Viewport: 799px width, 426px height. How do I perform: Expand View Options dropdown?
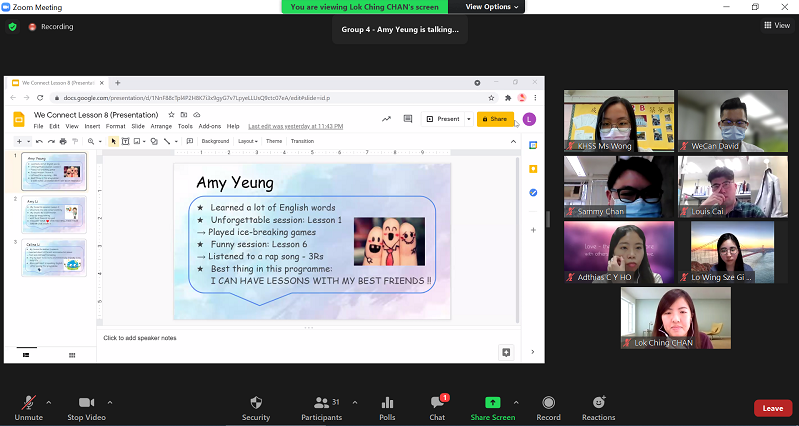(x=494, y=7)
